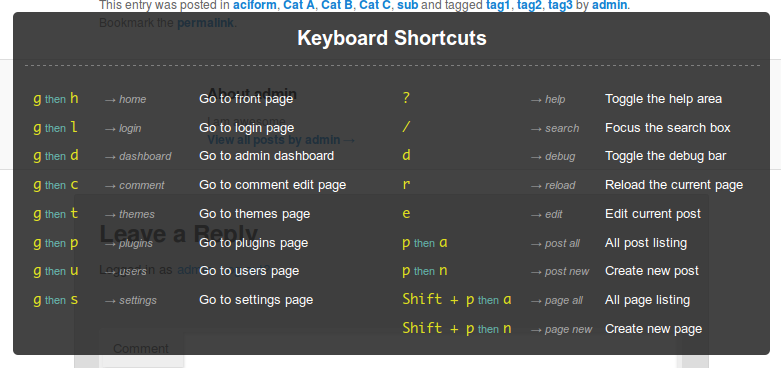Click the 'p then a' key combo
Viewport: 781px width, 368px height.
pyautogui.click(x=425, y=243)
